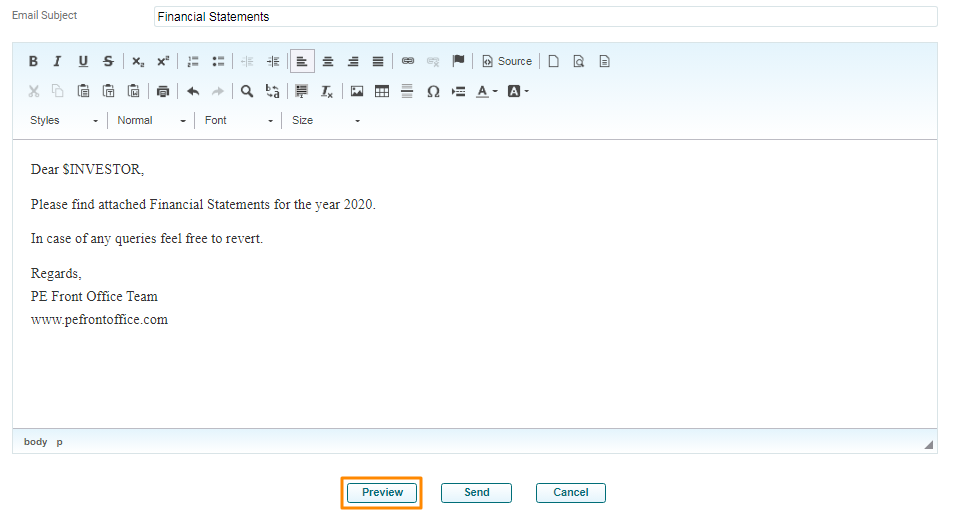The height and width of the screenshot is (523, 957).
Task: Click the Email Subject input field
Action: [x=545, y=17]
